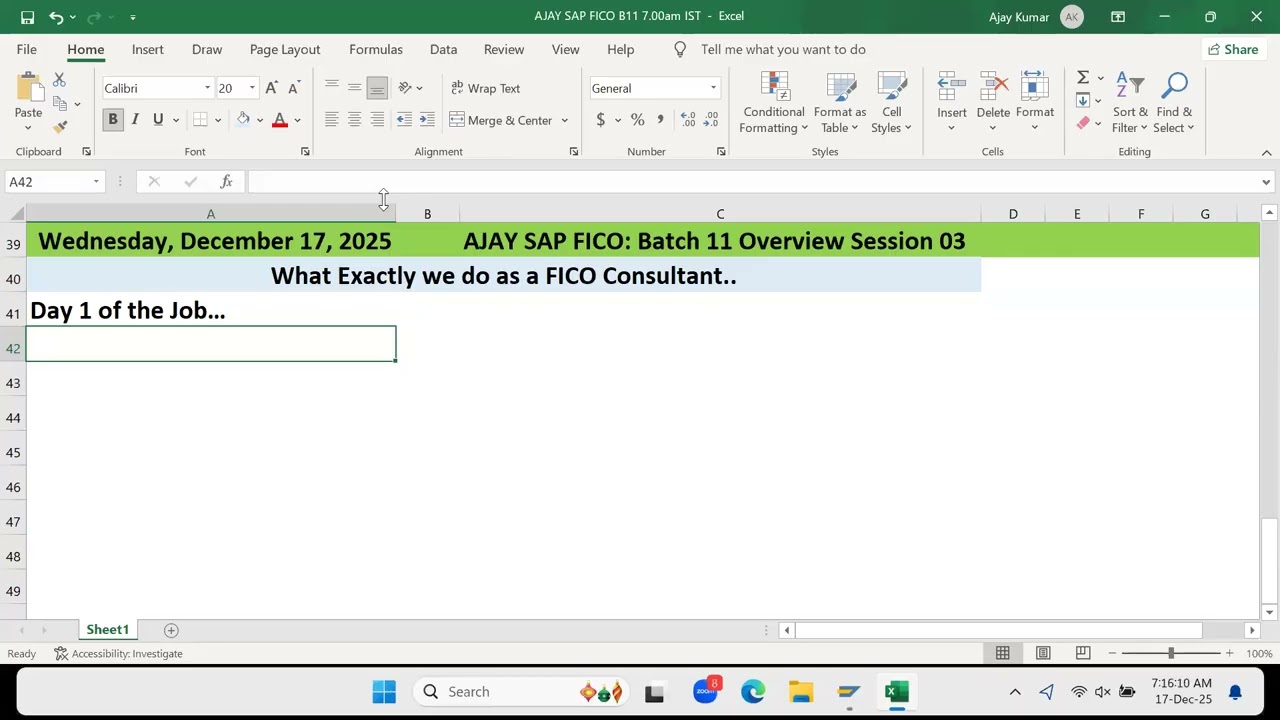
Task: Click the Borders icon
Action: (x=200, y=120)
